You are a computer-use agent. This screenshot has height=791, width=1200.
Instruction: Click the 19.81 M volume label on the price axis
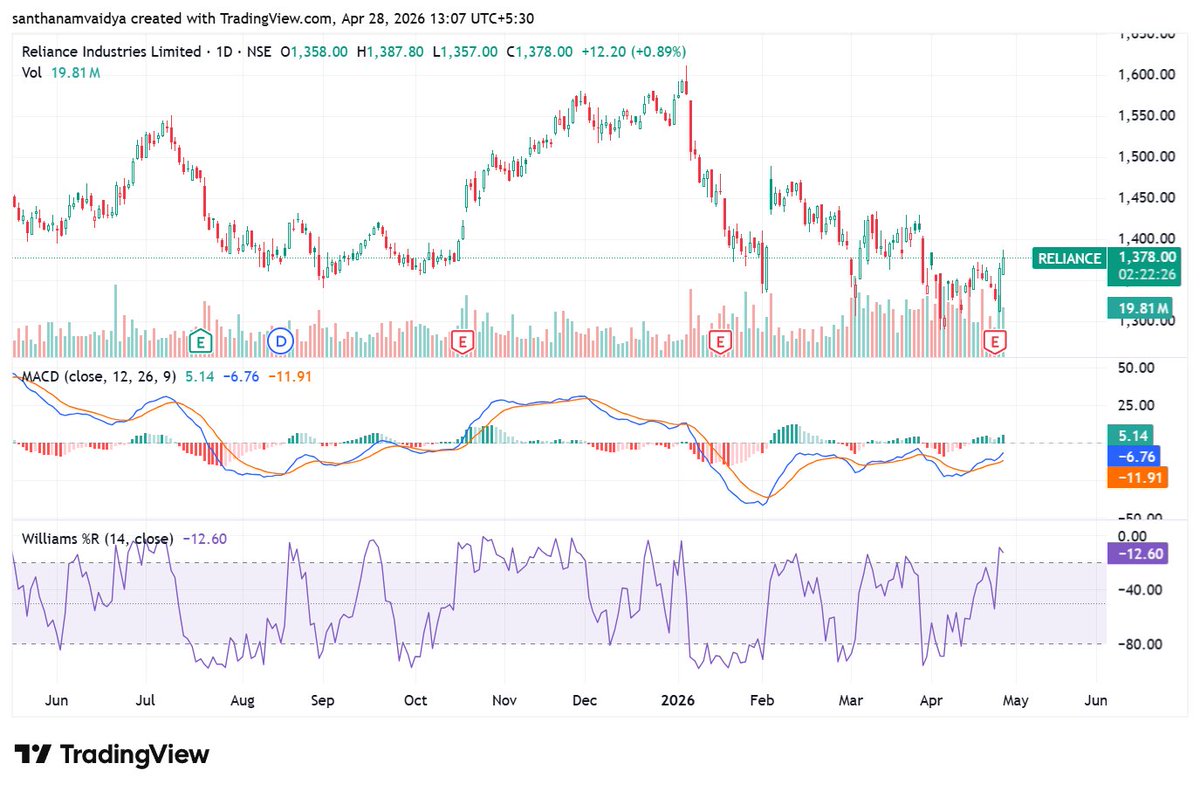[1139, 308]
